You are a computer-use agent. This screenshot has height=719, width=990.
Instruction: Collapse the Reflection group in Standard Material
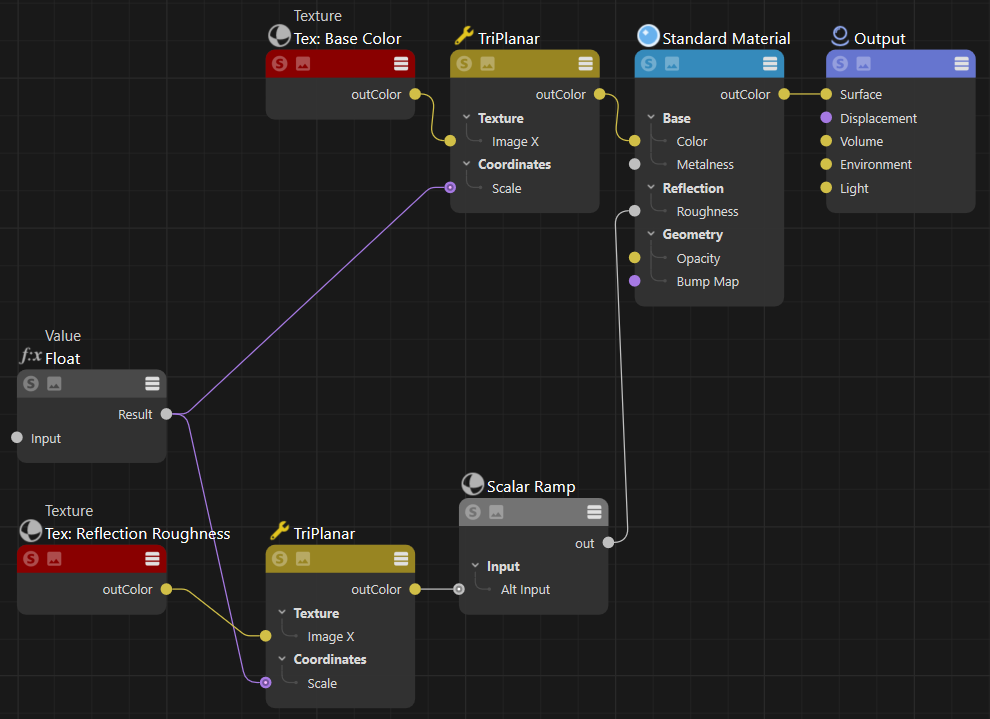click(x=651, y=188)
